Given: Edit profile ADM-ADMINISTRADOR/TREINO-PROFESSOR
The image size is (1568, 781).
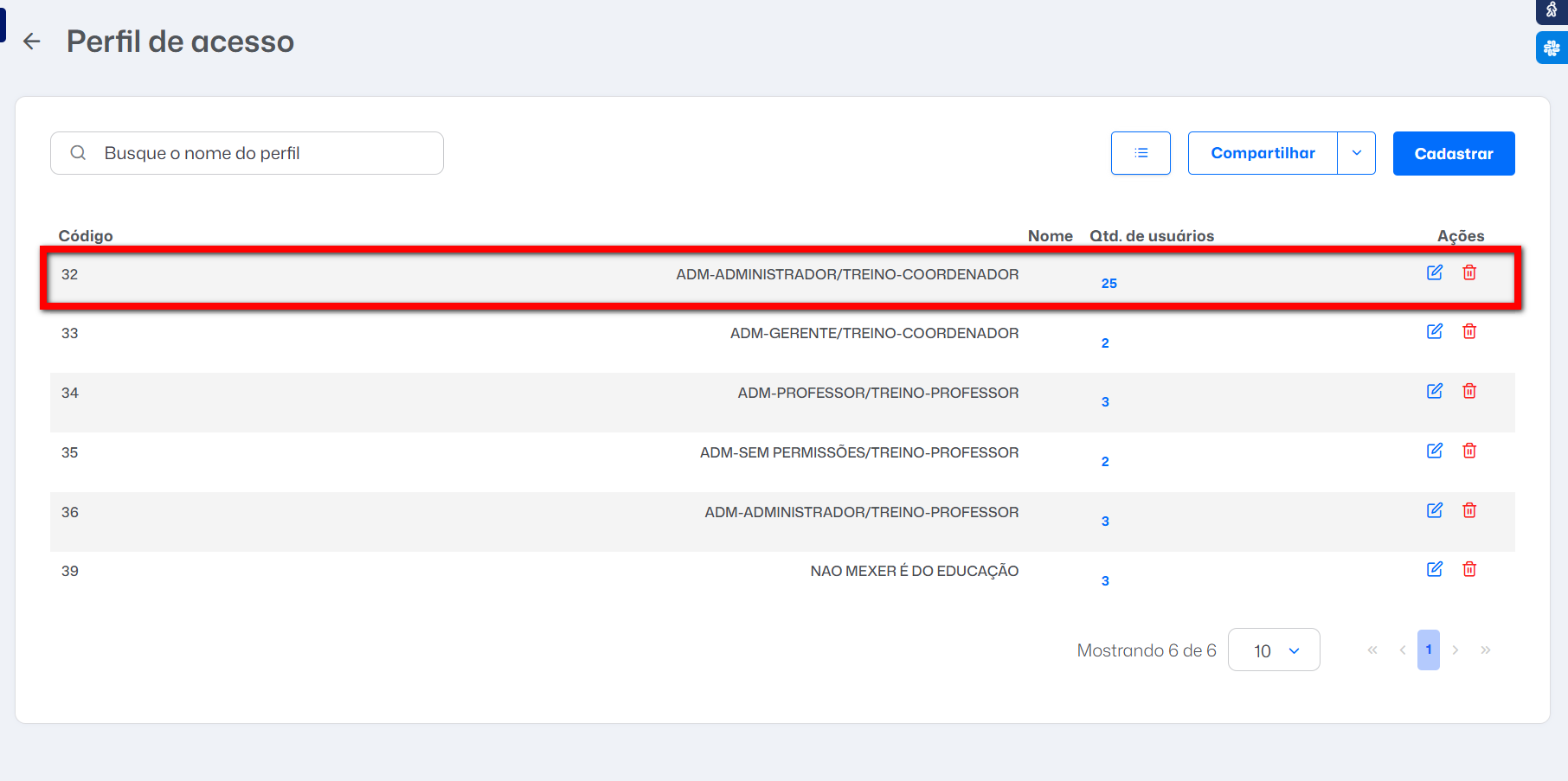Looking at the screenshot, I should click(x=1435, y=510).
